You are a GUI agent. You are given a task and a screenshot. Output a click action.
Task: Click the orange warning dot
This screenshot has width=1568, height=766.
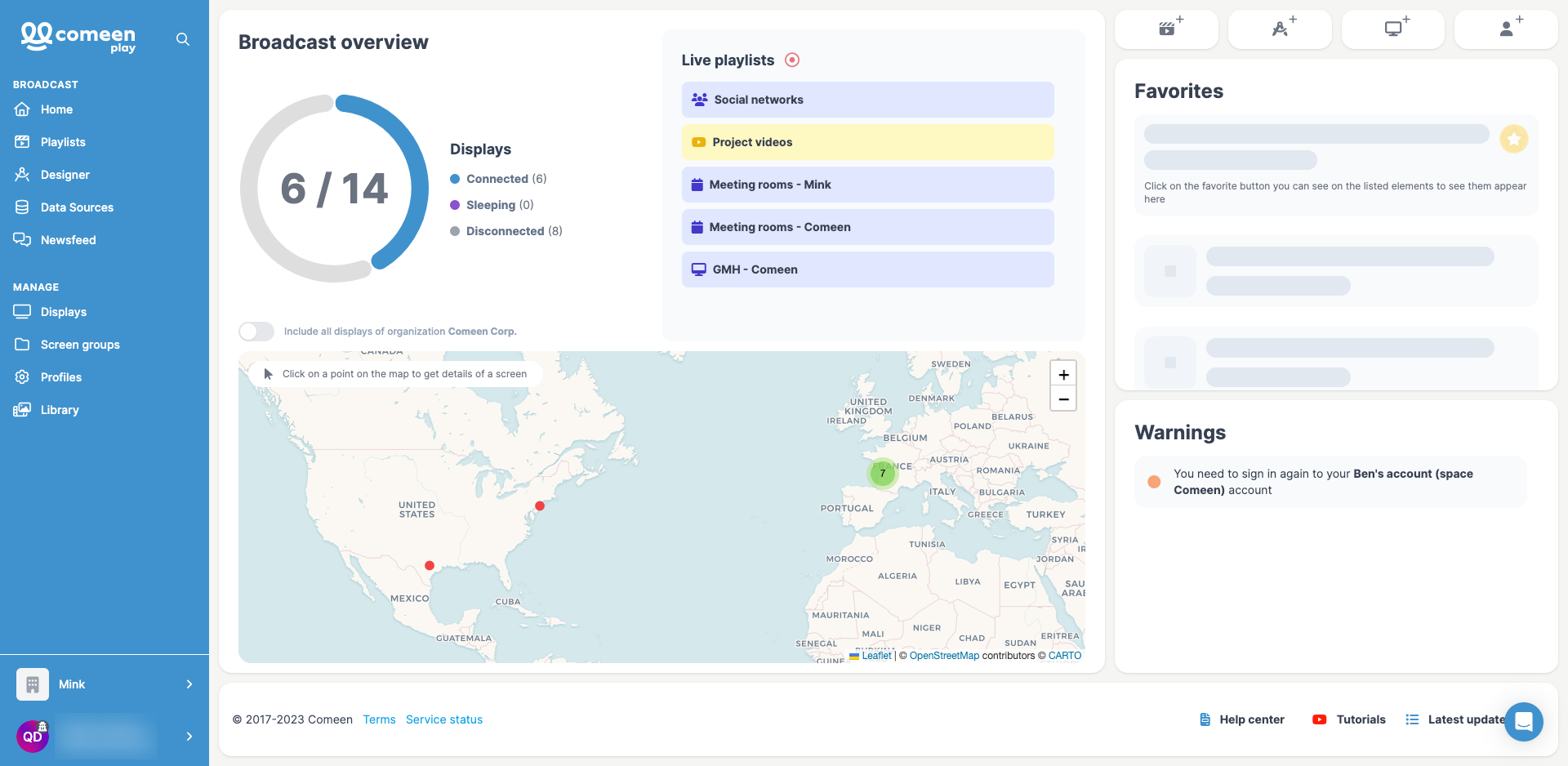[1154, 482]
